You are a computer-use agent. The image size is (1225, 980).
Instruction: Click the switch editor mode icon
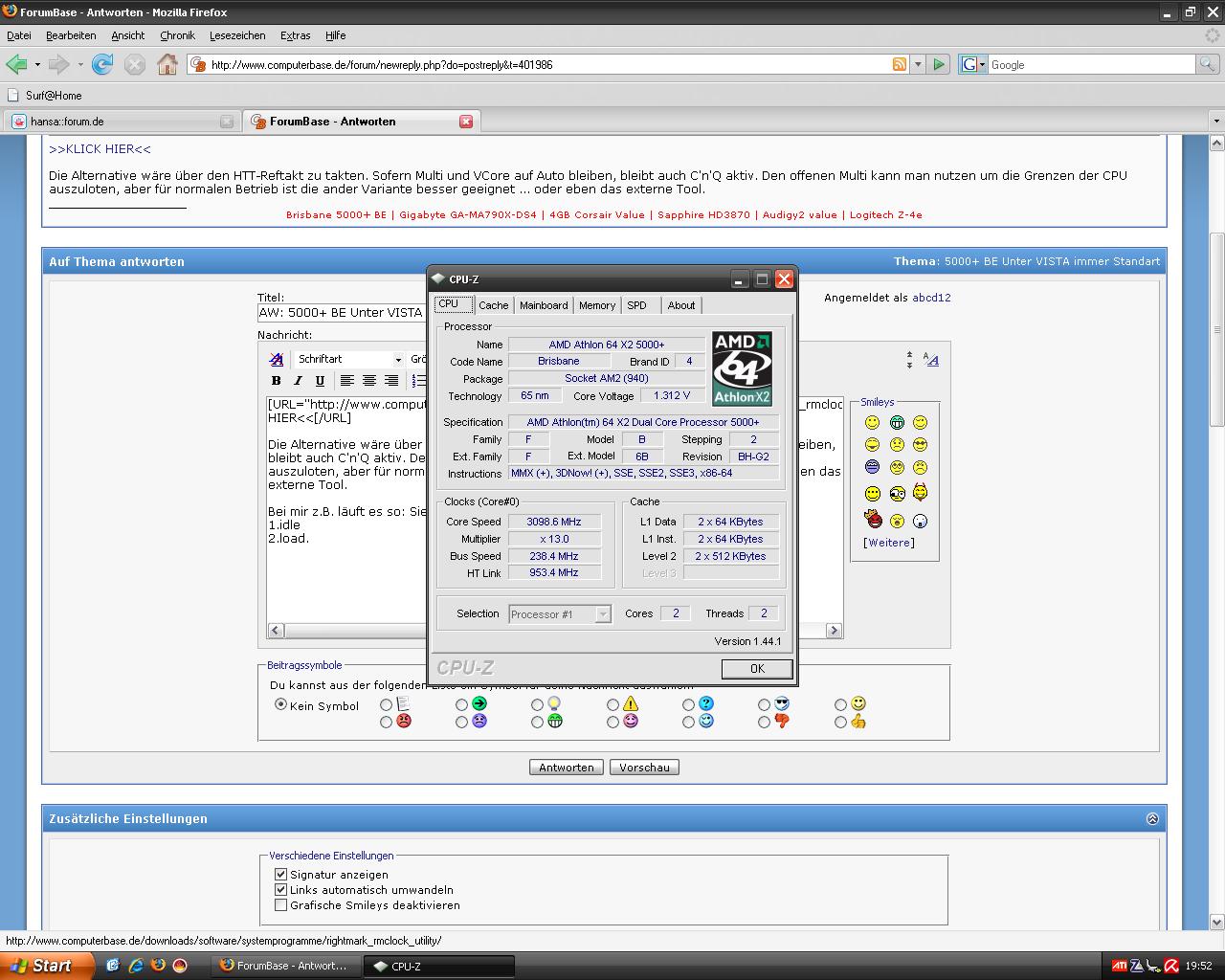pos(931,359)
